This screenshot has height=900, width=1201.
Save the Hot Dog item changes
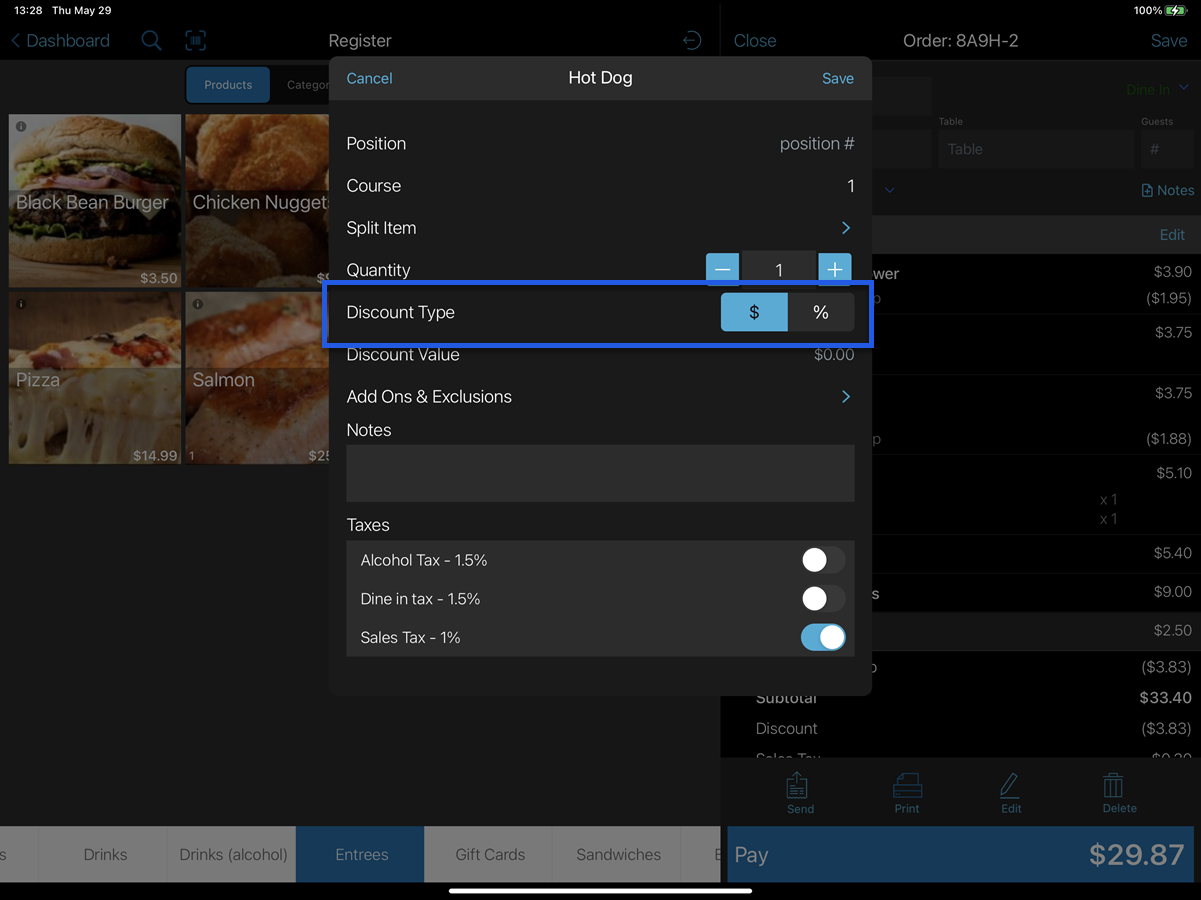(x=838, y=78)
